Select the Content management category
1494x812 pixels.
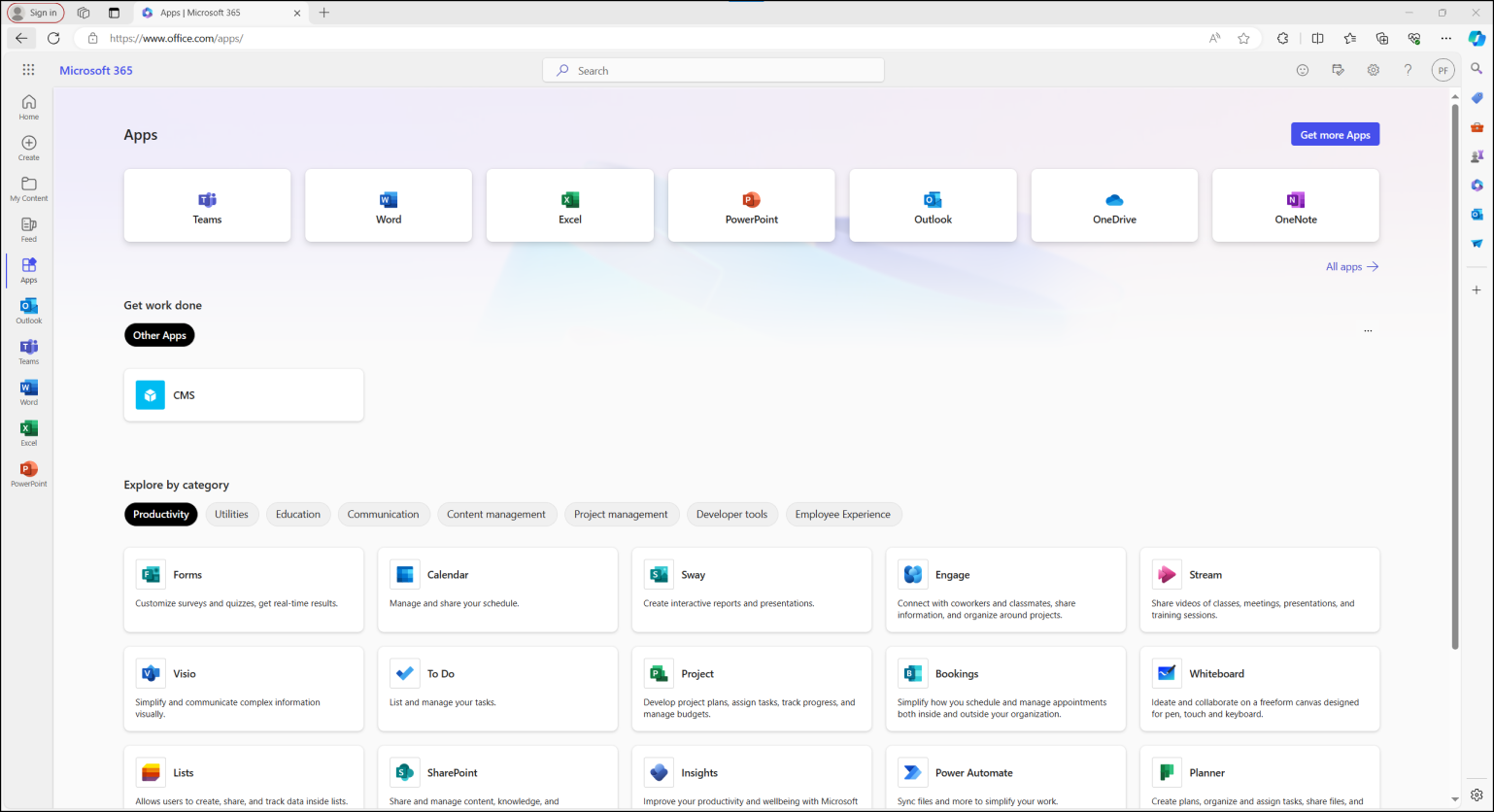click(x=496, y=514)
